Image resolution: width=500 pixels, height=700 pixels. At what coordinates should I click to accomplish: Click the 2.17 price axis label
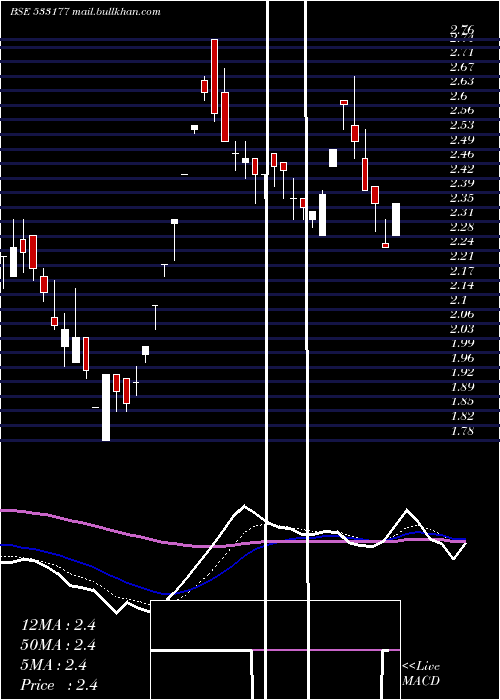[x=462, y=271]
